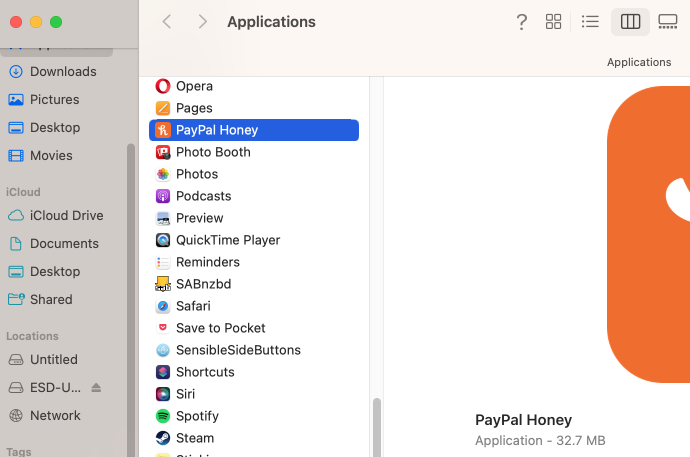This screenshot has width=690, height=457.
Task: Open the help question mark button
Action: 521,22
